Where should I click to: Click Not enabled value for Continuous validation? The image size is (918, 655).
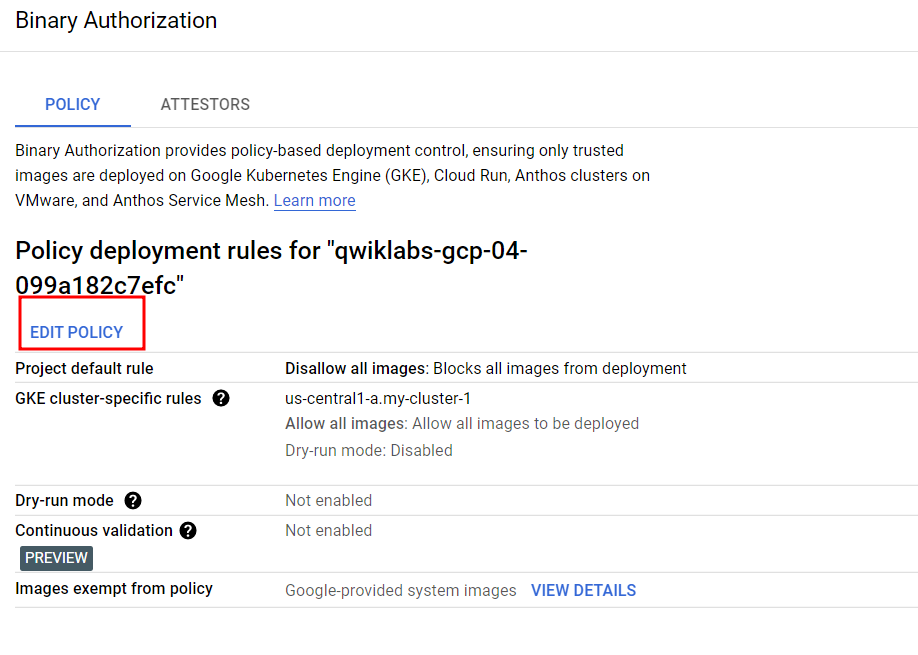pos(328,530)
